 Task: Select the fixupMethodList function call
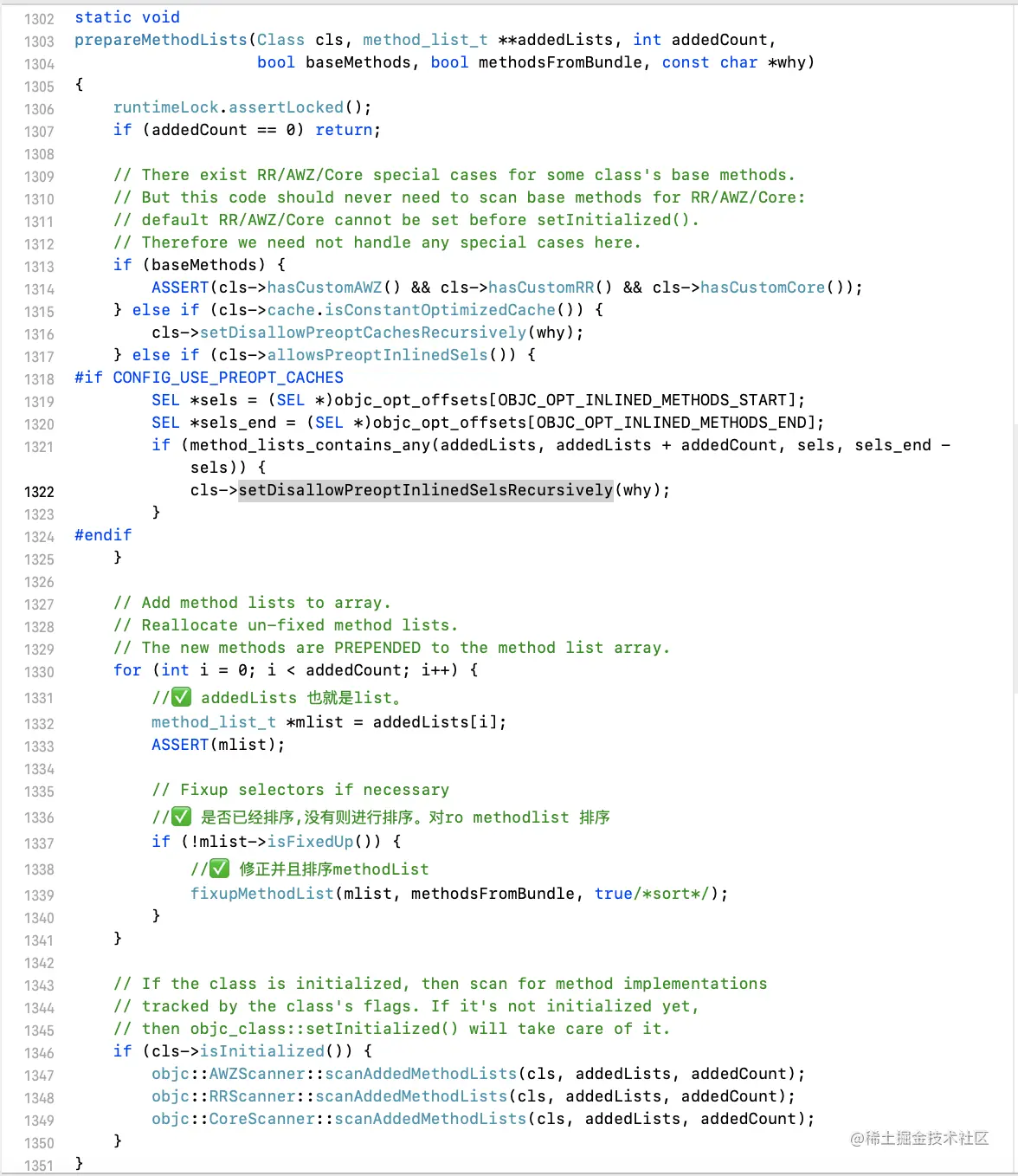pos(261,893)
